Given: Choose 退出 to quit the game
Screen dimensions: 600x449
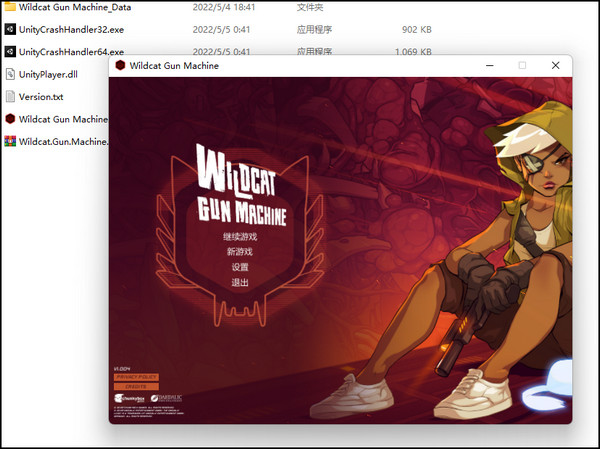Looking at the screenshot, I should pos(240,282).
